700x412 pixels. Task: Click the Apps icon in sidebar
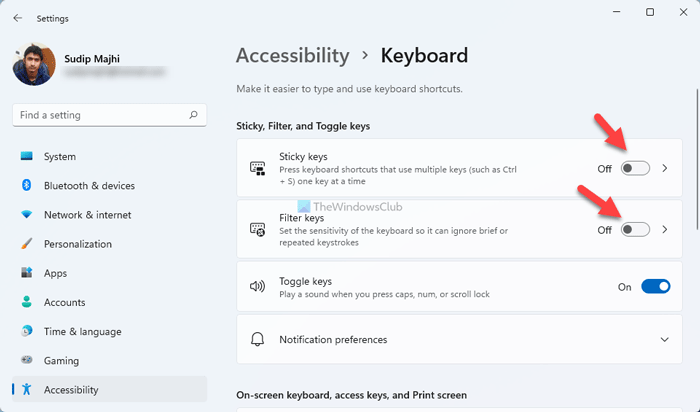click(26, 273)
